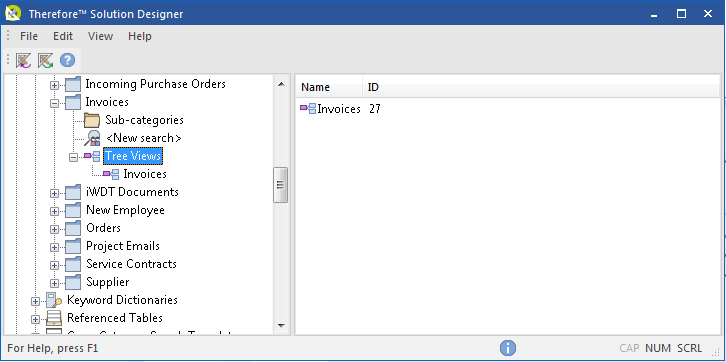Open the View menu
The height and width of the screenshot is (362, 726).
pos(100,36)
